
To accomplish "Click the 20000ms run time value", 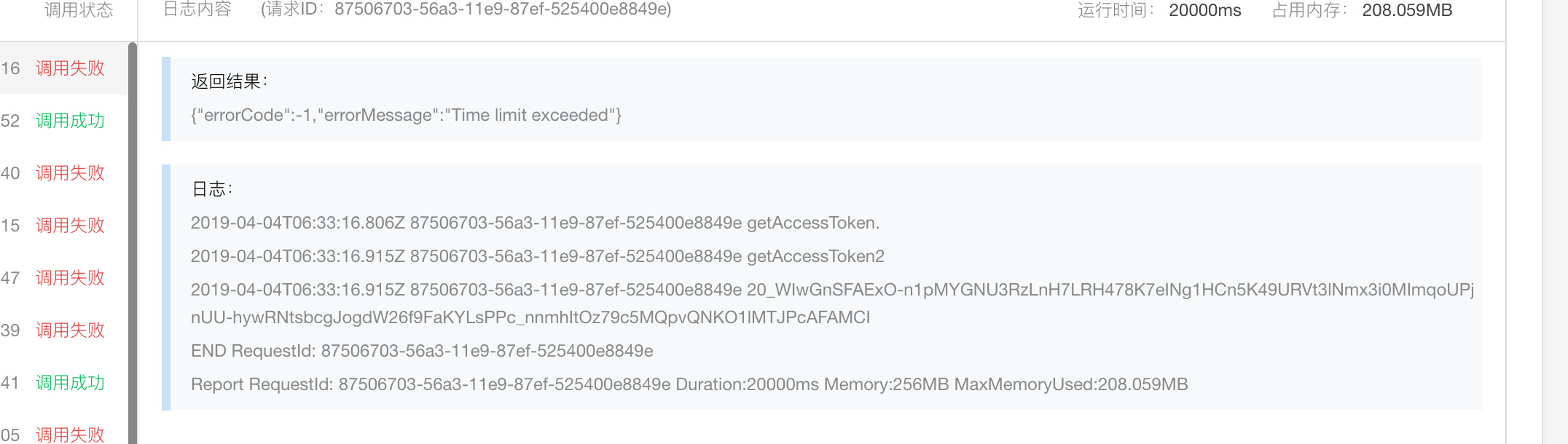I will tap(1204, 10).
